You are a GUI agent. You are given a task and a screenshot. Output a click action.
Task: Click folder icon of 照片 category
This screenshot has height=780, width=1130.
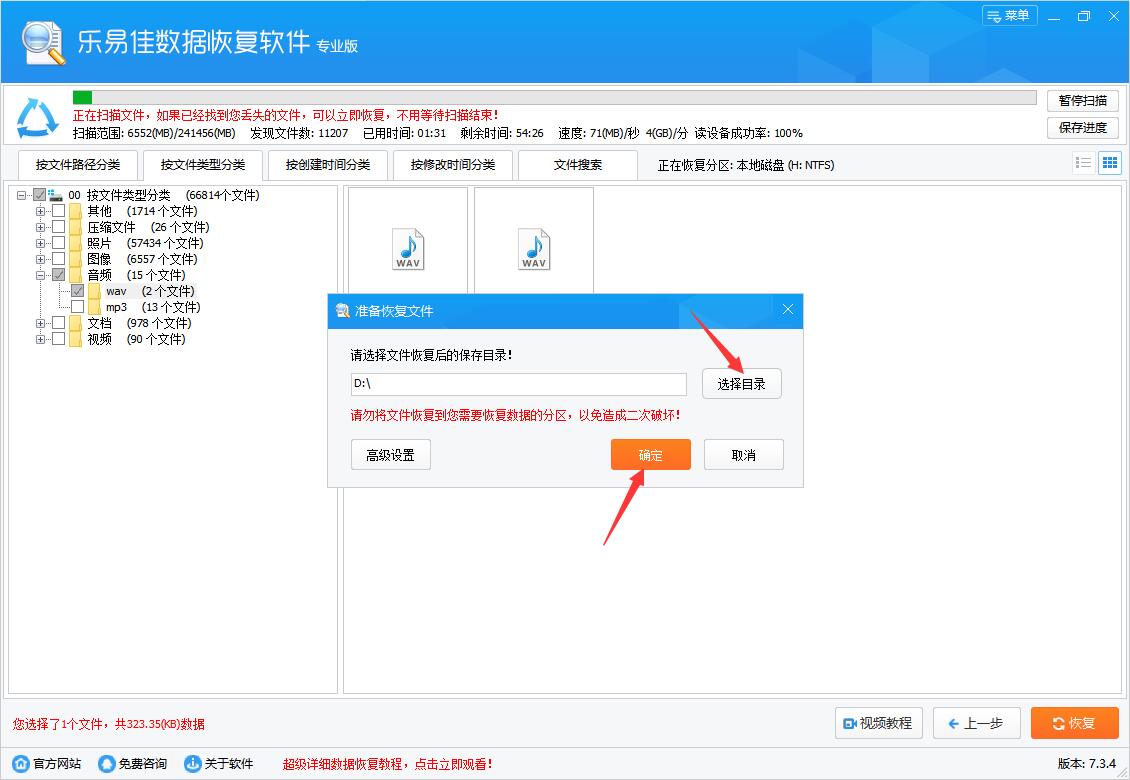pyautogui.click(x=76, y=243)
